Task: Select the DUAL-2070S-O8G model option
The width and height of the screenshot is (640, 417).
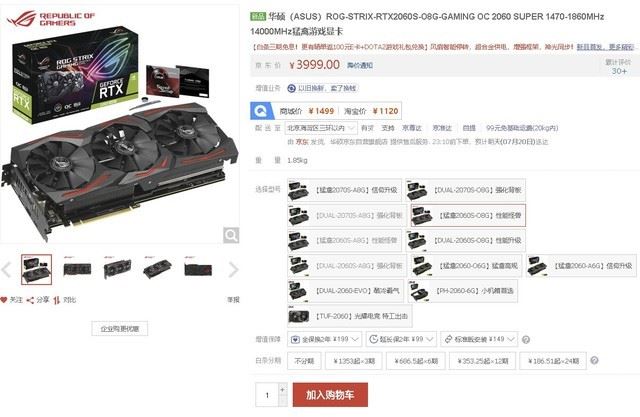Action: (x=466, y=190)
